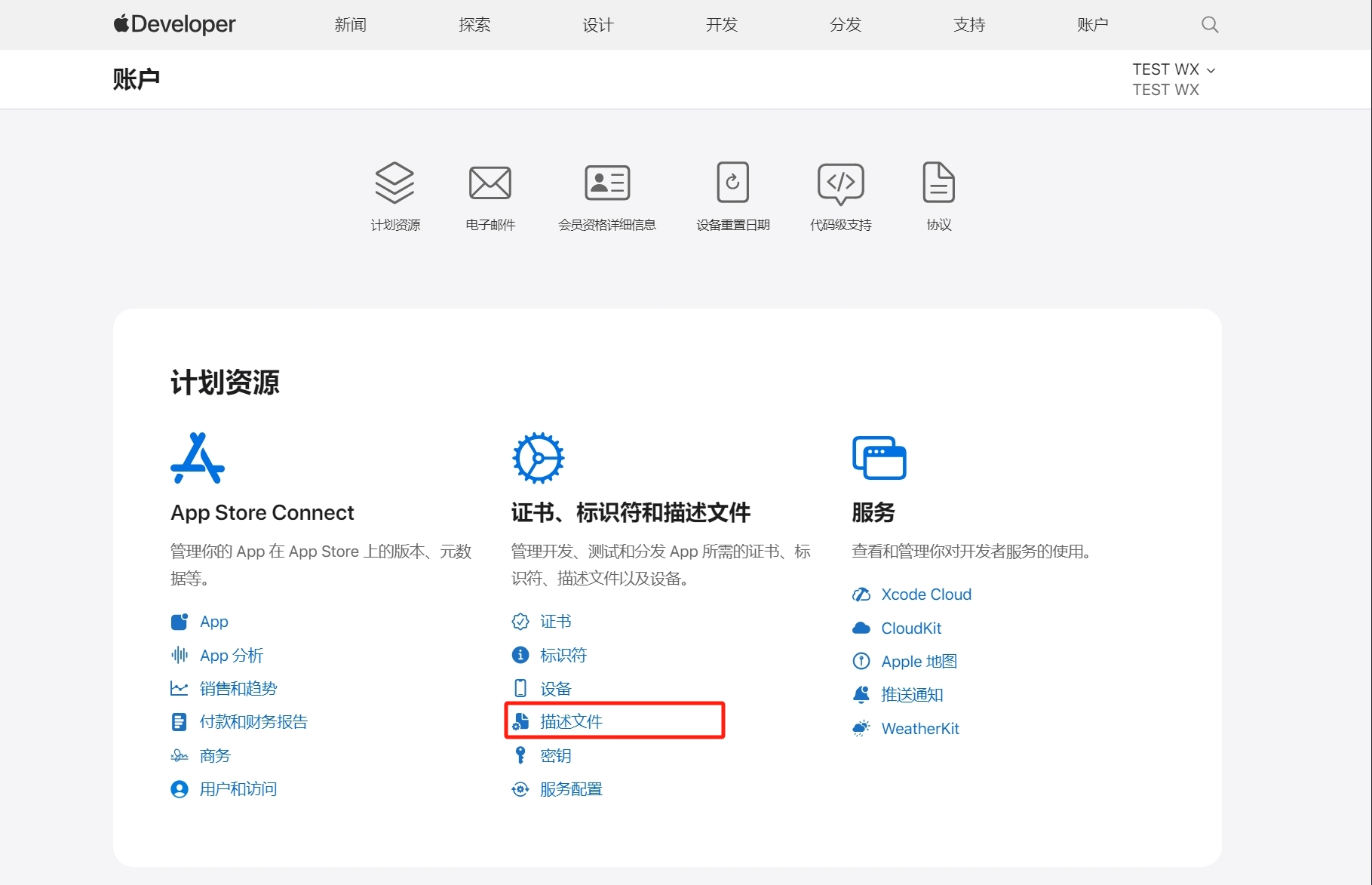This screenshot has height=885, width=1372.
Task: Click the 设备重置日期 label
Action: [x=733, y=225]
